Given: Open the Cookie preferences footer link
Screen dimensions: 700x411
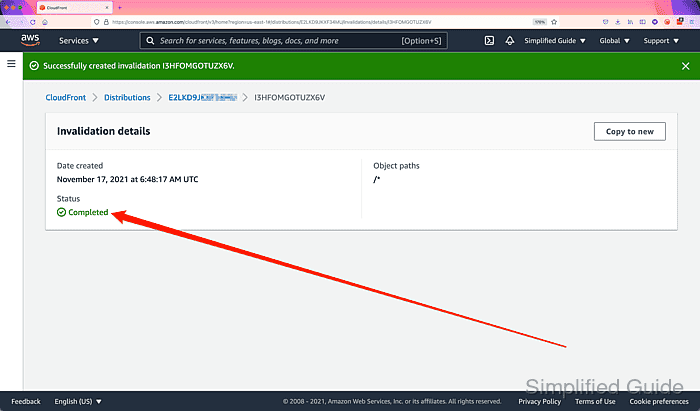Looking at the screenshot, I should click(x=659, y=401).
